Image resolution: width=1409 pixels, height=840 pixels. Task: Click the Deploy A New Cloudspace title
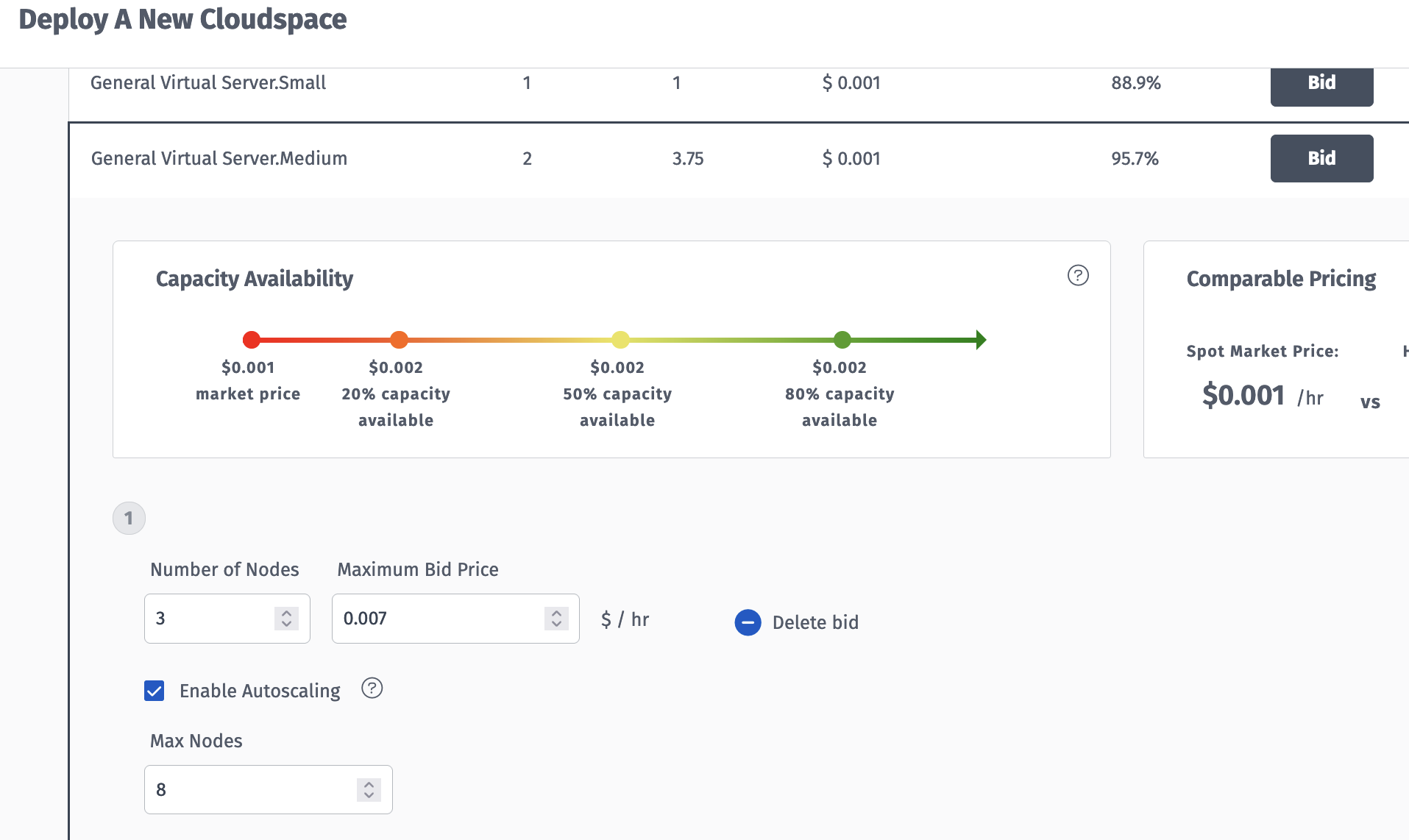[x=182, y=19]
